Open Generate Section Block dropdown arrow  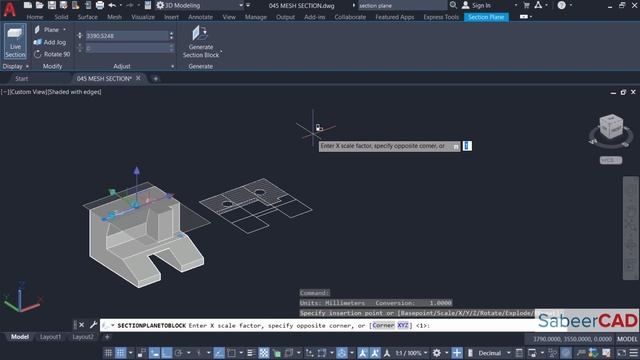click(221, 52)
